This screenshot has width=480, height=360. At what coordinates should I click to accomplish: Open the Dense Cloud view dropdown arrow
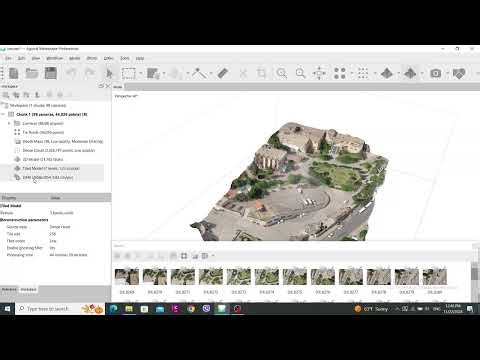pyautogui.click(x=375, y=73)
